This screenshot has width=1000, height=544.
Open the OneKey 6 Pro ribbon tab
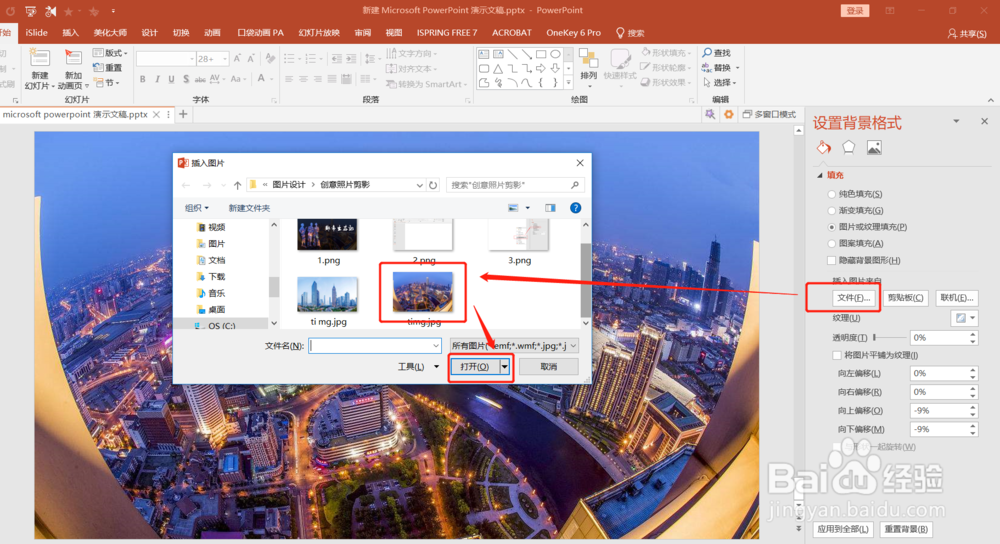[x=573, y=33]
